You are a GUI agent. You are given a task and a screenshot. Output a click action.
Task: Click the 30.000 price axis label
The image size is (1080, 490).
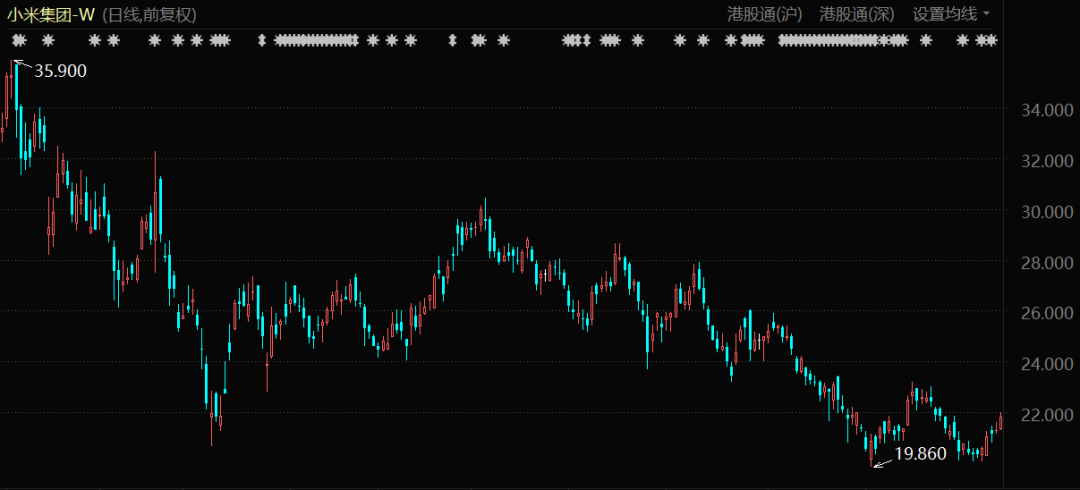(1041, 211)
